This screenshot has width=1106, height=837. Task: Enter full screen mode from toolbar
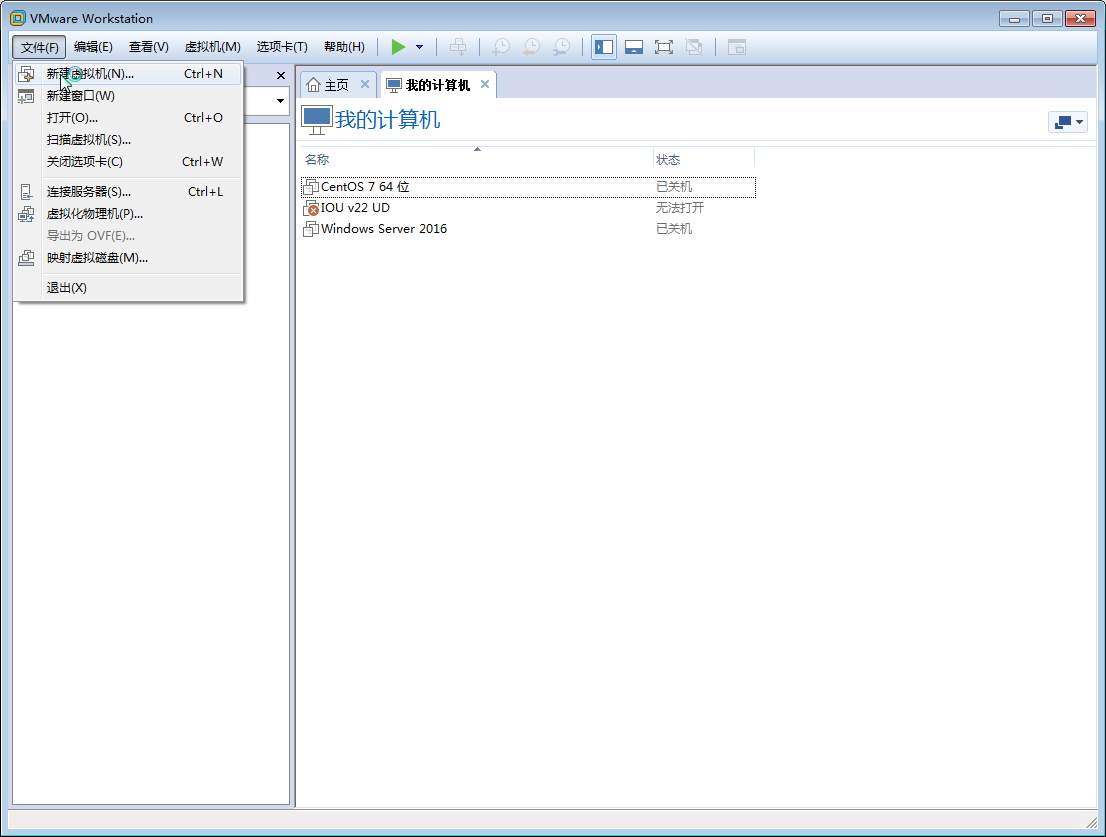(x=664, y=47)
